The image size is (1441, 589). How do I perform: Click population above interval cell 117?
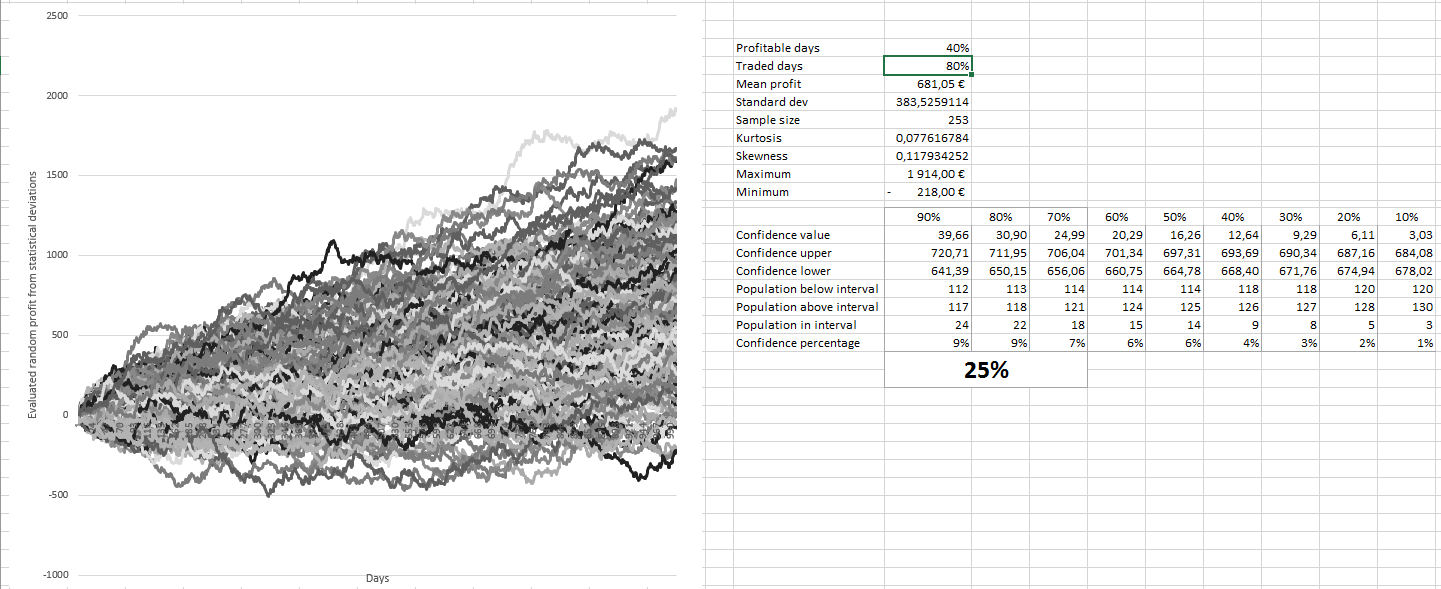[928, 307]
